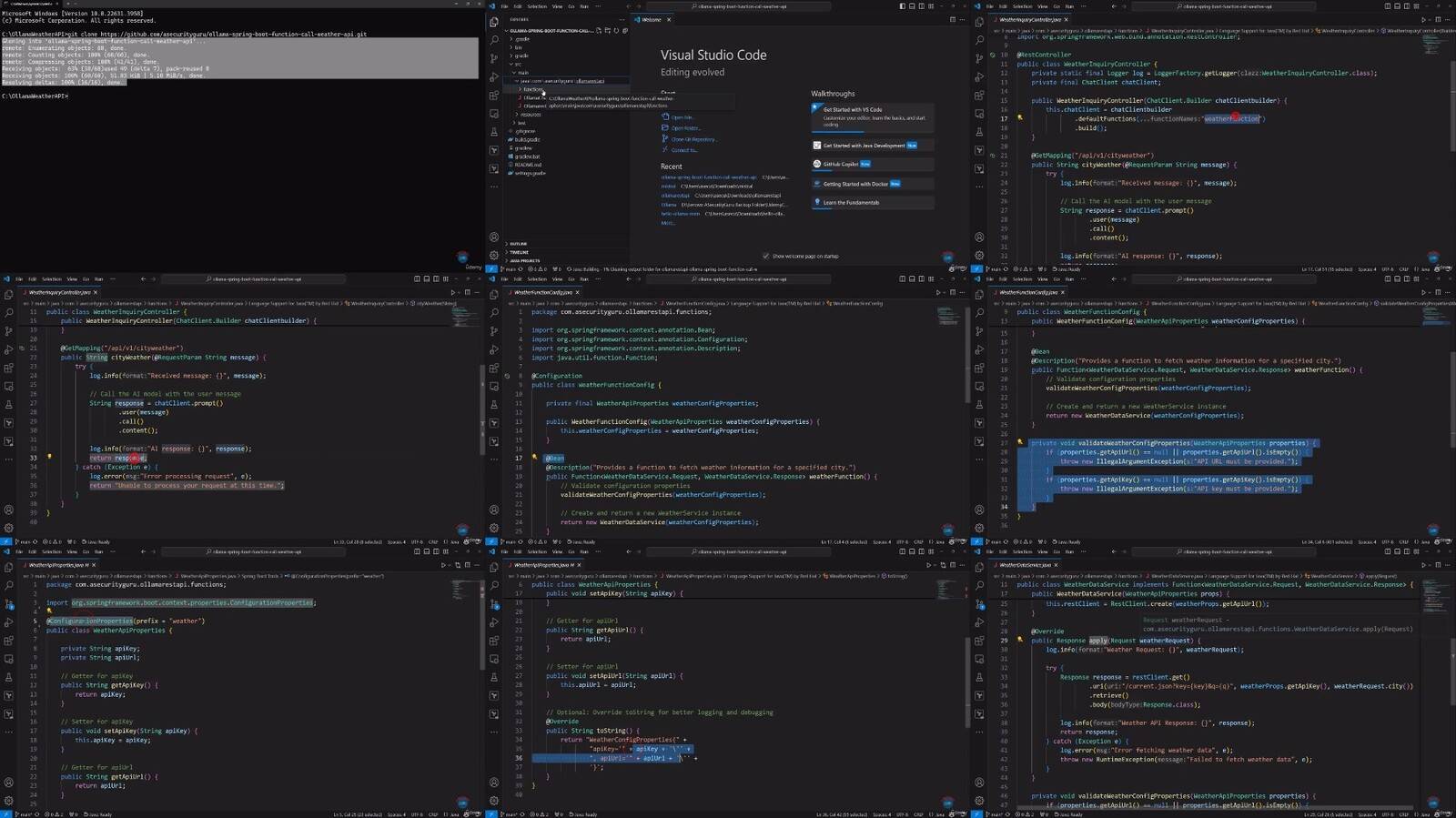Click 'Java' language mode in line-17 window status bar

(x=1425, y=268)
